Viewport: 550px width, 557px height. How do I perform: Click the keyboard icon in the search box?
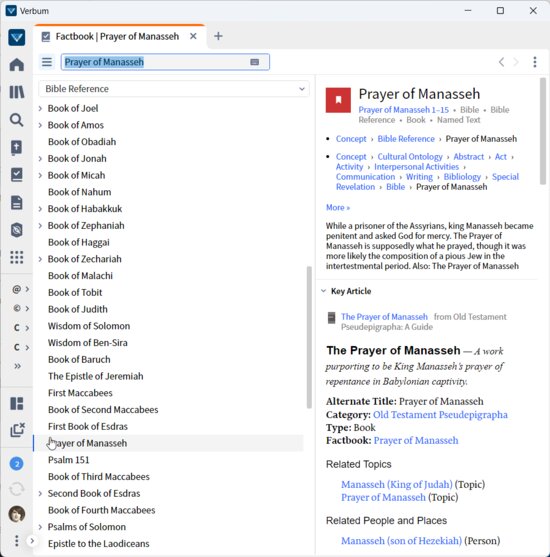254,62
